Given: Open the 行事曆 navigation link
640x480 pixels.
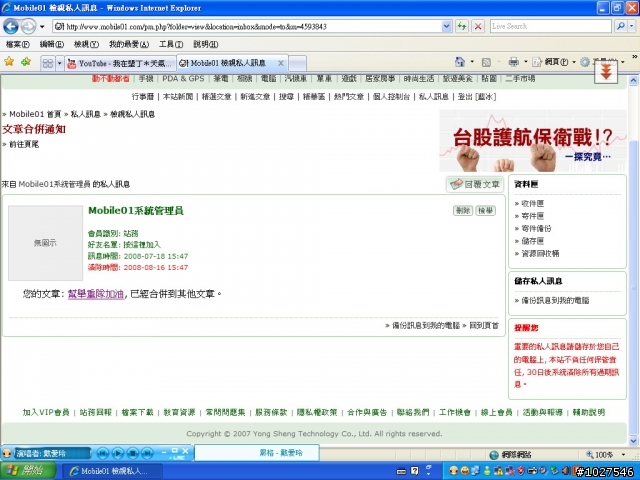Looking at the screenshot, I should [143, 97].
